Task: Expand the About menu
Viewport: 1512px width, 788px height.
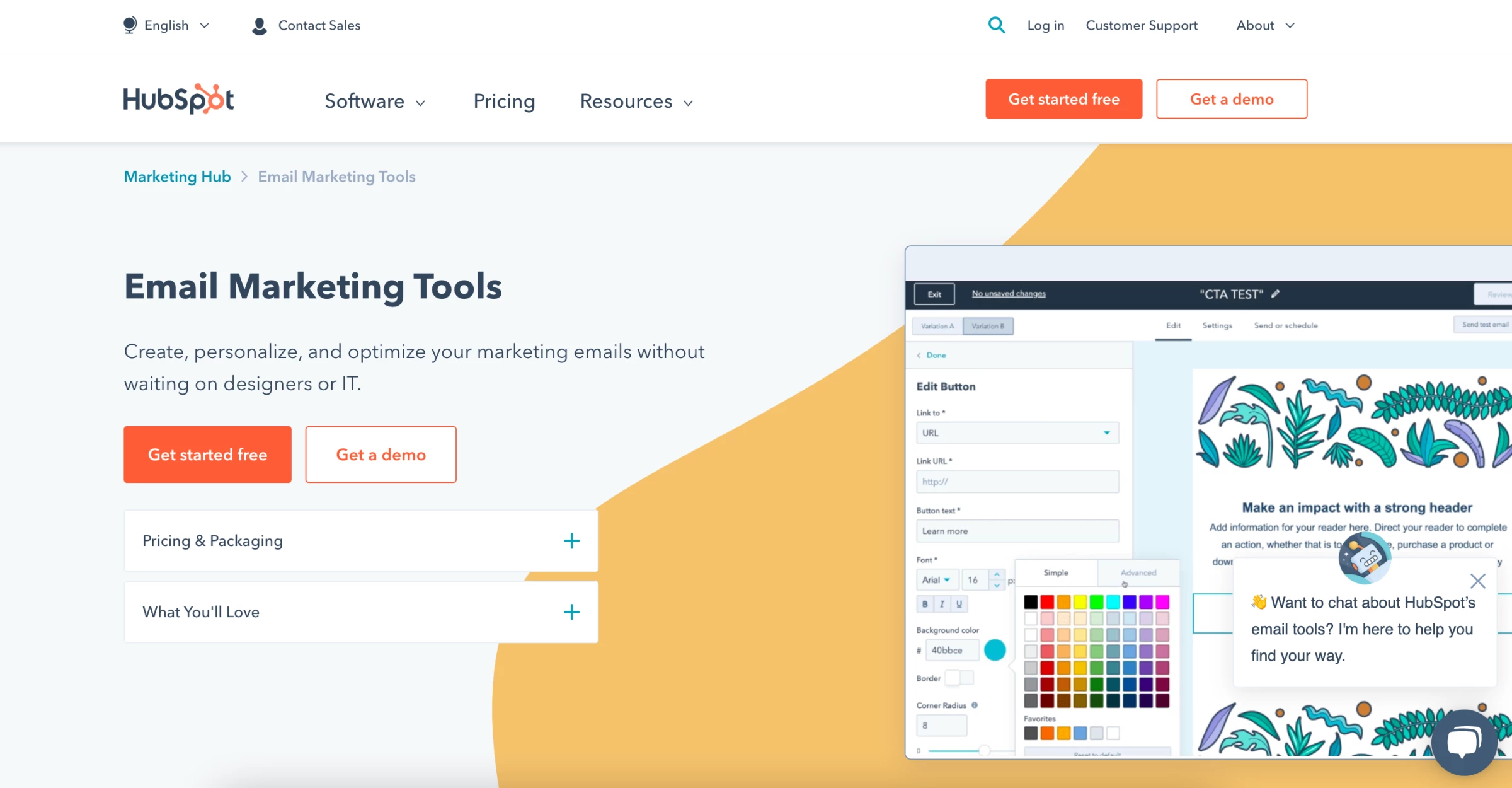Action: click(x=1266, y=25)
